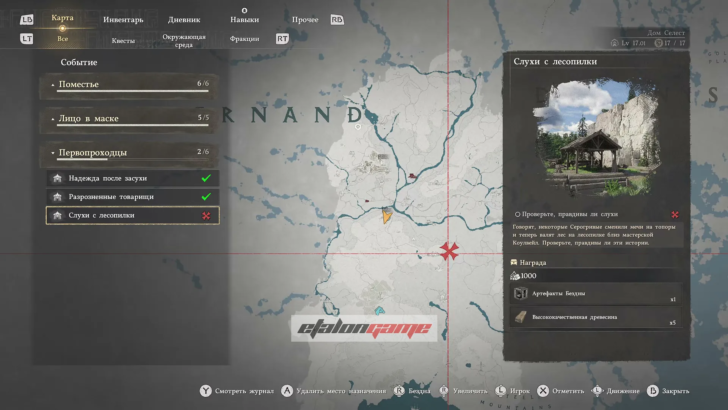
Task: Click the orange player arrow on map
Action: pos(386,213)
